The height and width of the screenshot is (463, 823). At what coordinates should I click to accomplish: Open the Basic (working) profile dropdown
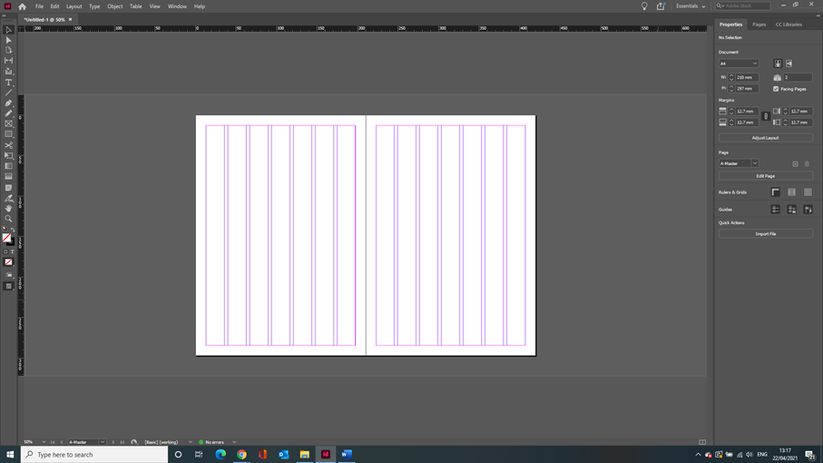coord(190,442)
